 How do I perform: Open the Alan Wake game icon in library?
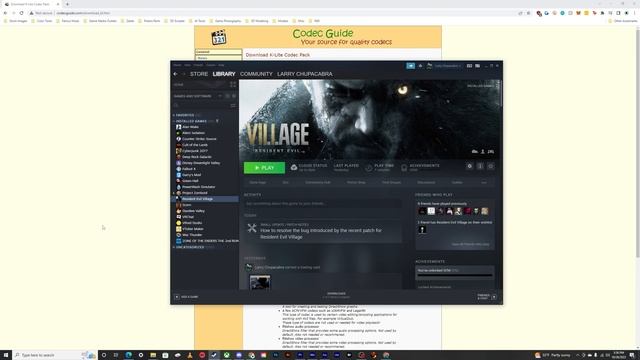[178, 127]
